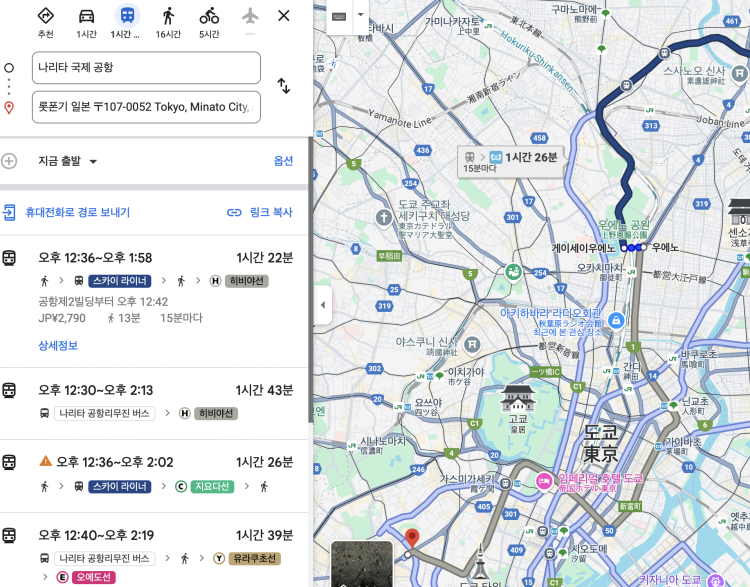Viewport: 750px width, 587px height.
Task: Click the transit icon beside the 12:30 route
Action: 9,390
